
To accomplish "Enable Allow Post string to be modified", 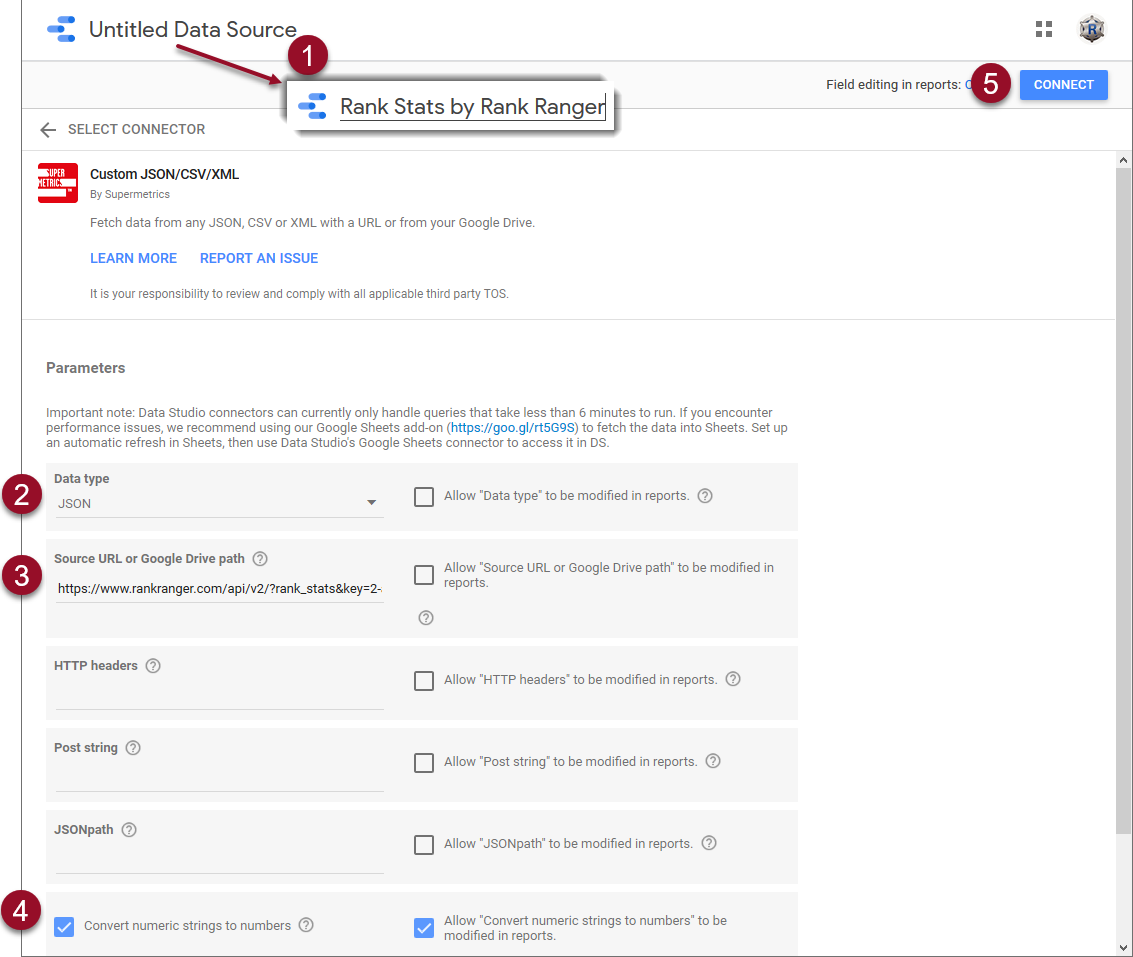I will coord(424,763).
